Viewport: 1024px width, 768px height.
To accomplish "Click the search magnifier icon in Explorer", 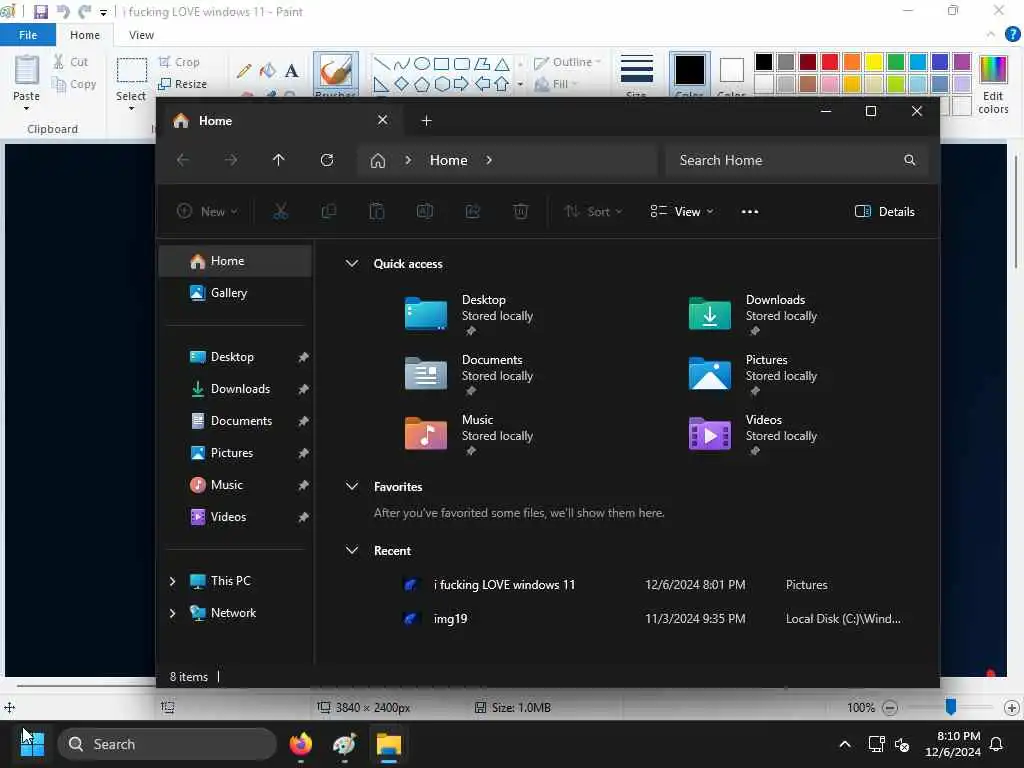I will (910, 160).
